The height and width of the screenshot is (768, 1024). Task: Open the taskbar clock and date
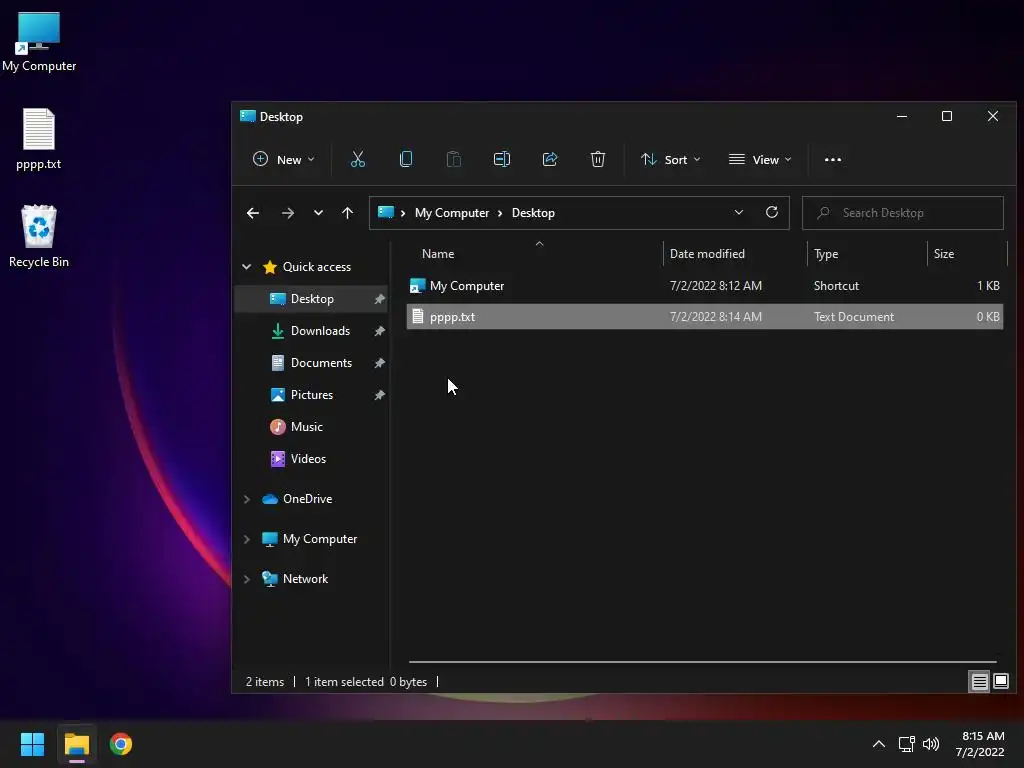click(980, 744)
